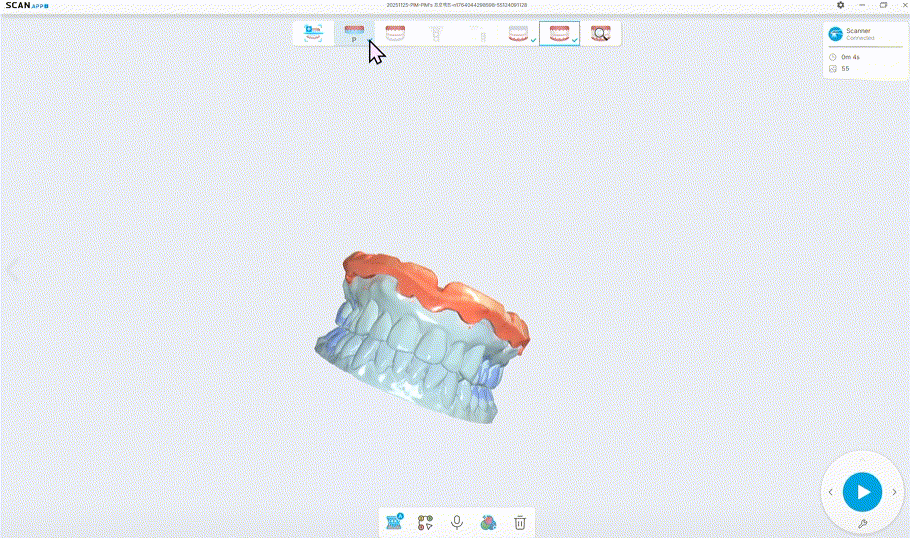Advance to next step using right chevron

(x=894, y=492)
